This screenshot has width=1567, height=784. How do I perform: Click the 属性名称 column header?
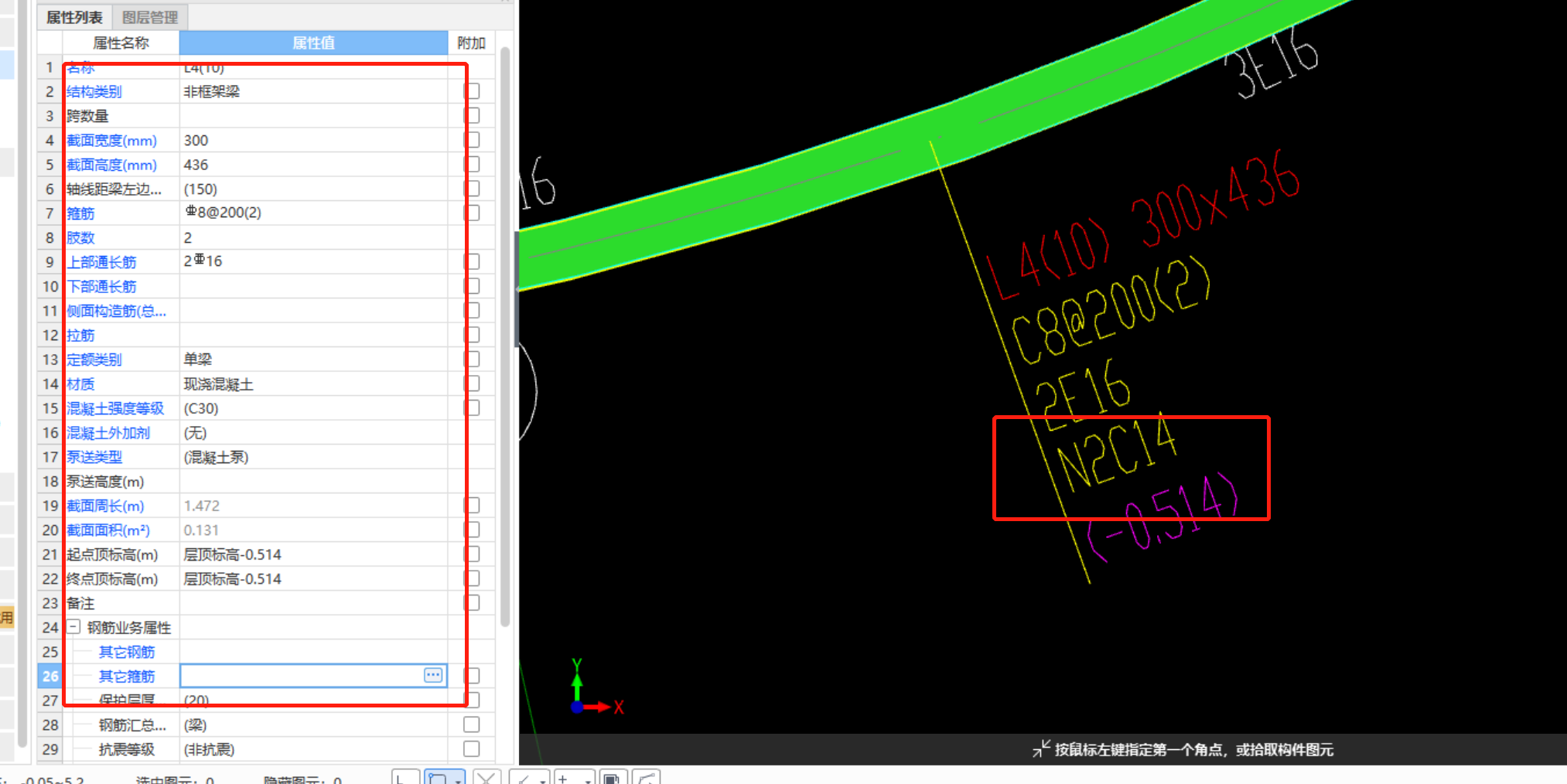point(121,43)
